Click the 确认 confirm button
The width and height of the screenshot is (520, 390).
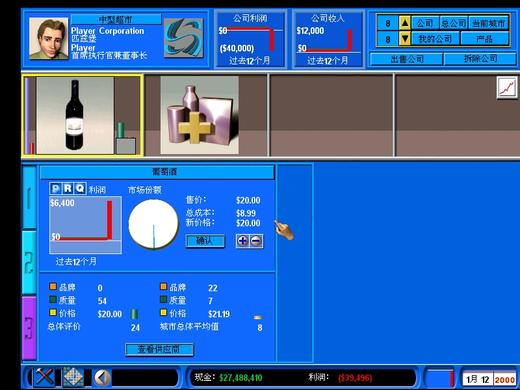205,241
